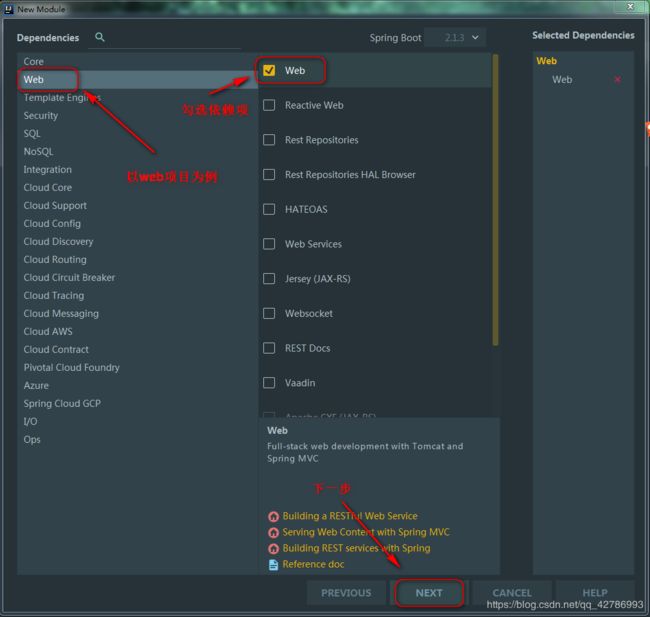The height and width of the screenshot is (617, 650).
Task: Select Cloud Messaging category
Action: [138, 314]
